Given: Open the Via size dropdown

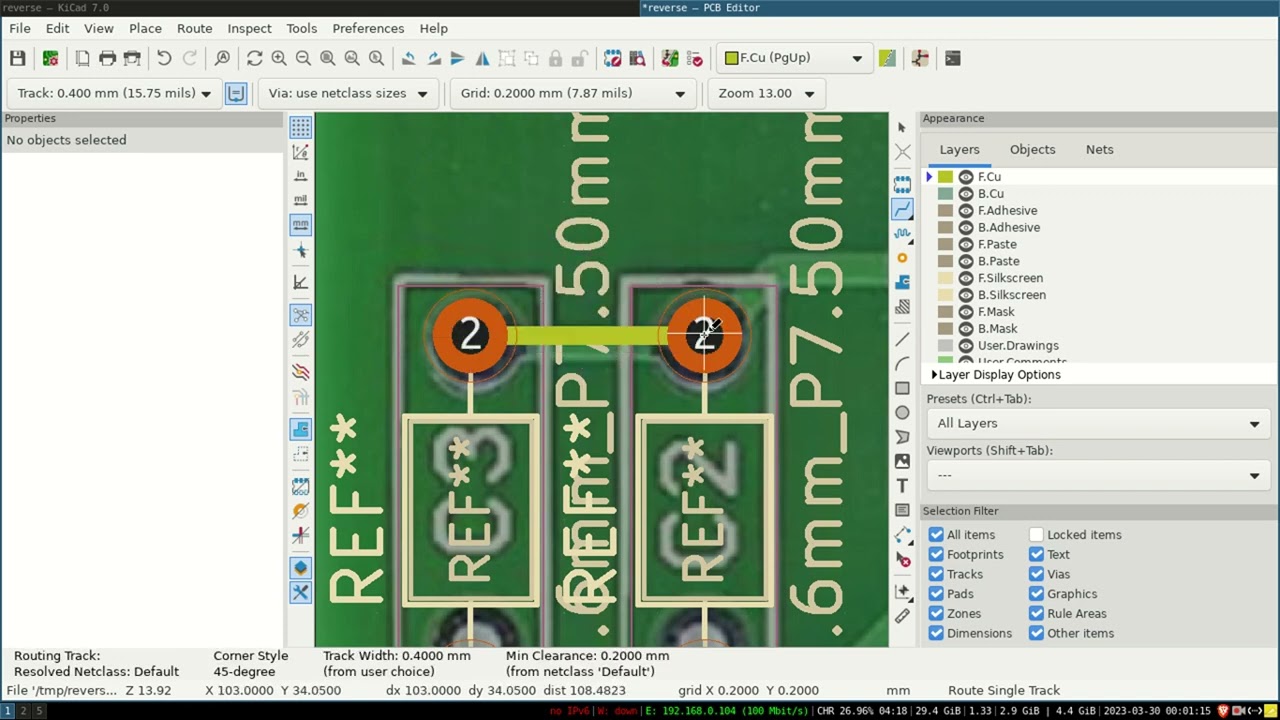Looking at the screenshot, I should tap(347, 93).
